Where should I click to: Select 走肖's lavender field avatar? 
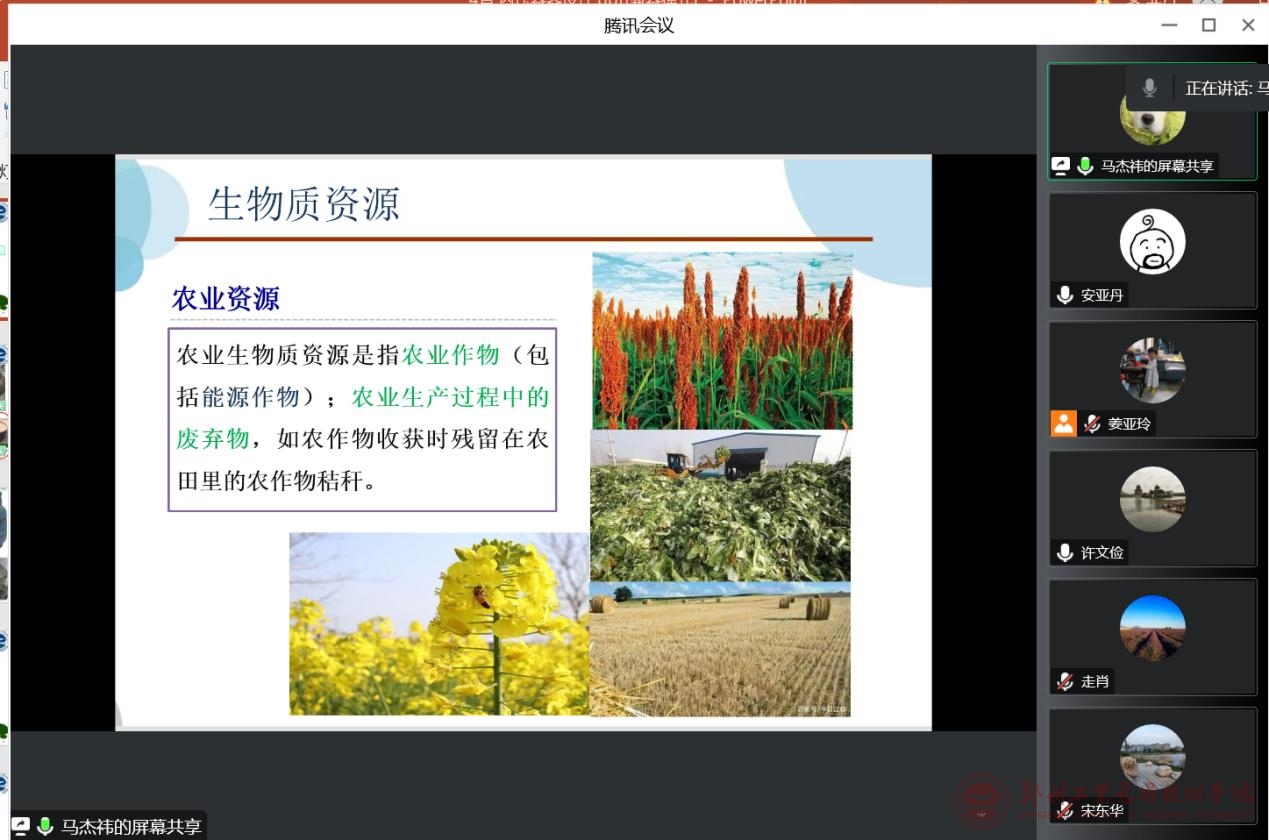(1152, 628)
